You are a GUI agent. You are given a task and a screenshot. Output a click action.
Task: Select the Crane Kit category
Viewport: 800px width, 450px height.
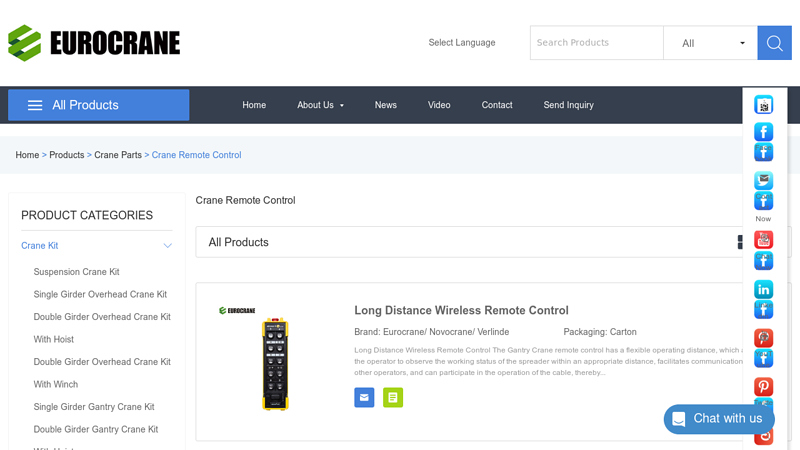click(x=40, y=246)
